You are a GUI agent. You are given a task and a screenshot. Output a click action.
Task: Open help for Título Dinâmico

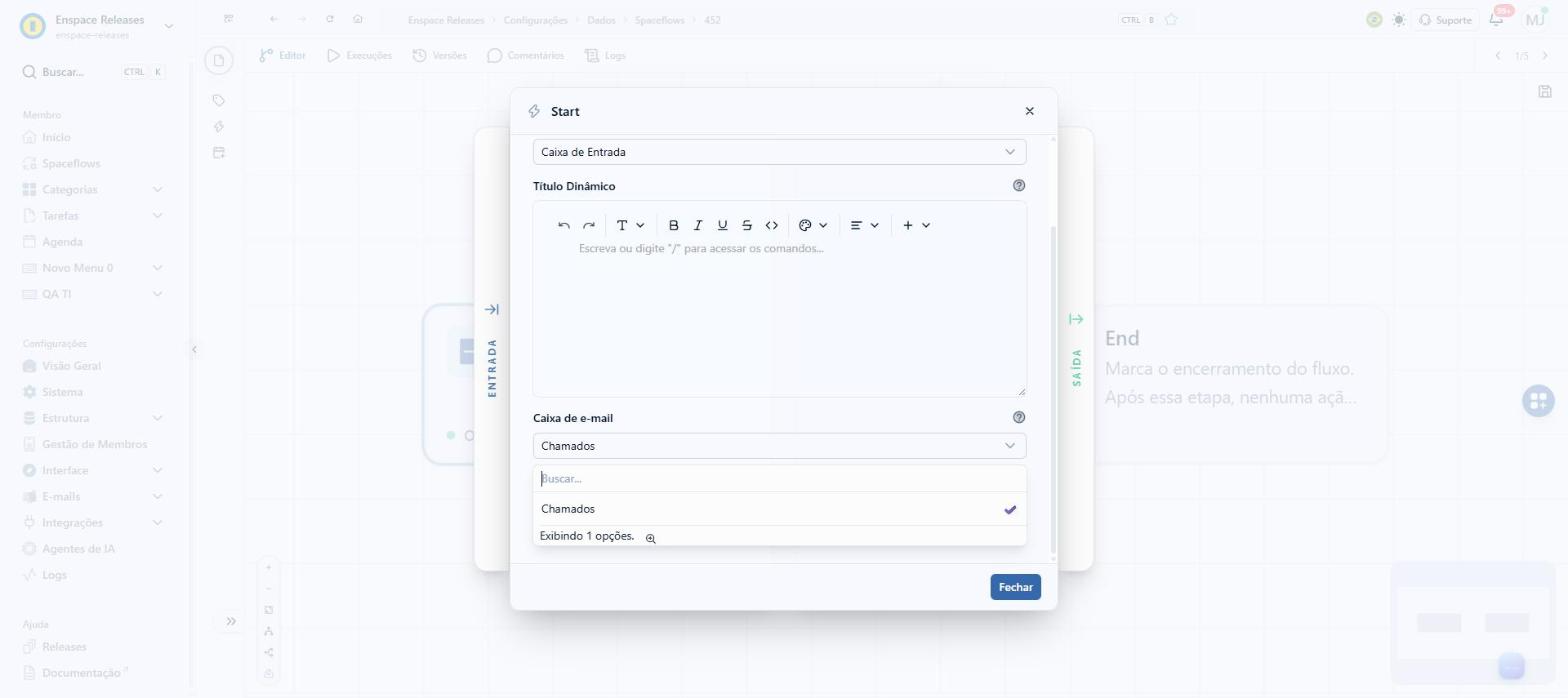(1019, 185)
